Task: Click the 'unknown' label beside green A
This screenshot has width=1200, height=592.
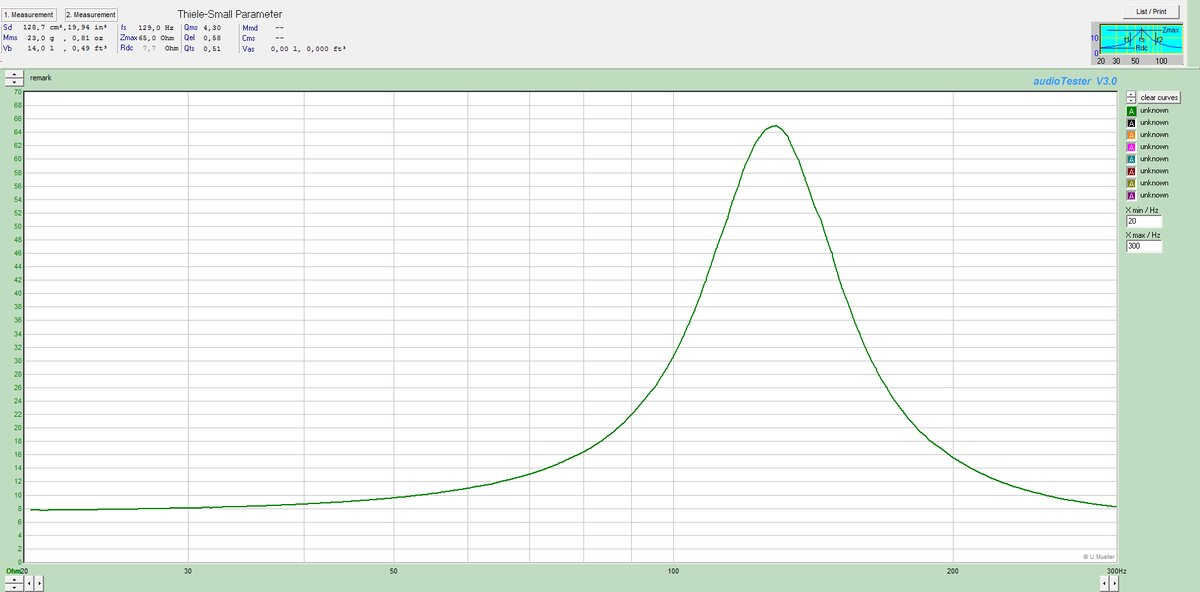Action: [x=1154, y=110]
